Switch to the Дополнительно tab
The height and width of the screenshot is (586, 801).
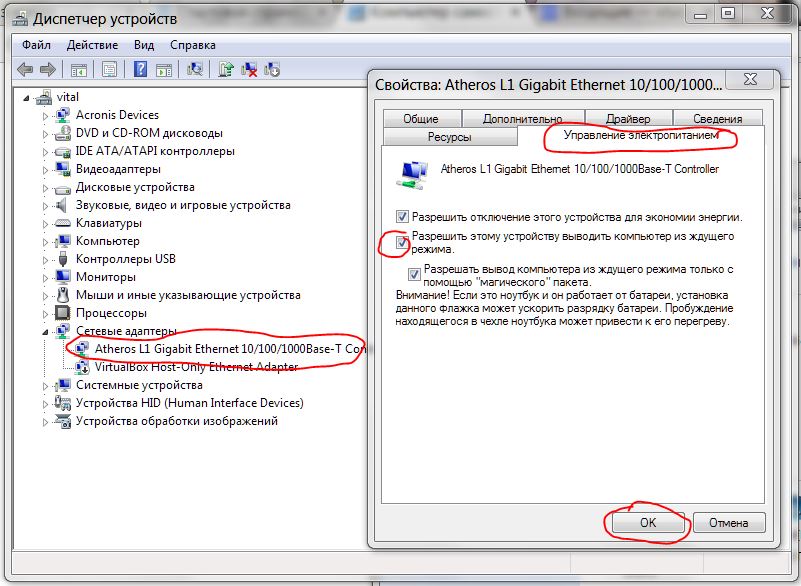tap(523, 119)
